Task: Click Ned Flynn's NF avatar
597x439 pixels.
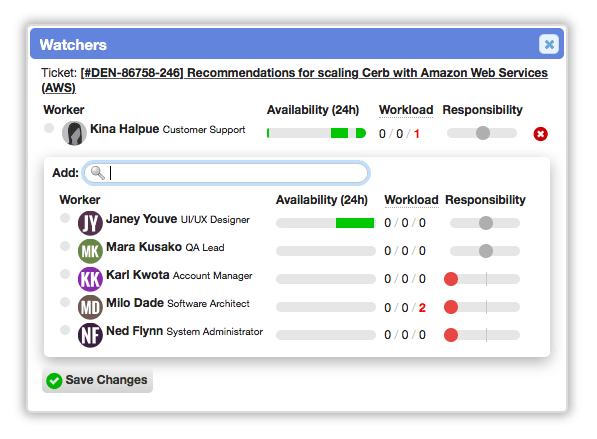Action: pyautogui.click(x=90, y=335)
